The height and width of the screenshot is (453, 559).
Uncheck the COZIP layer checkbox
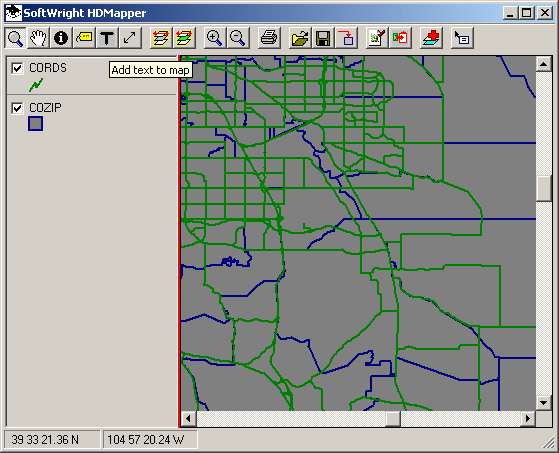tap(17, 108)
